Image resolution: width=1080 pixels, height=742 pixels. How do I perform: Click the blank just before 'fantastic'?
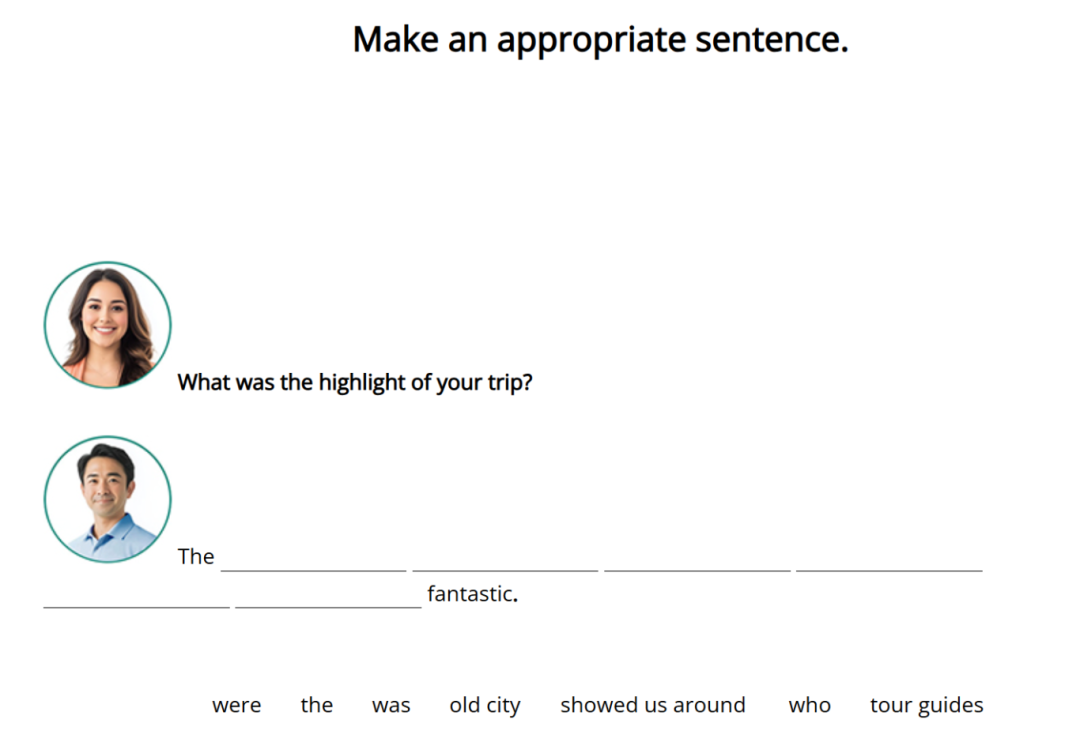click(328, 596)
